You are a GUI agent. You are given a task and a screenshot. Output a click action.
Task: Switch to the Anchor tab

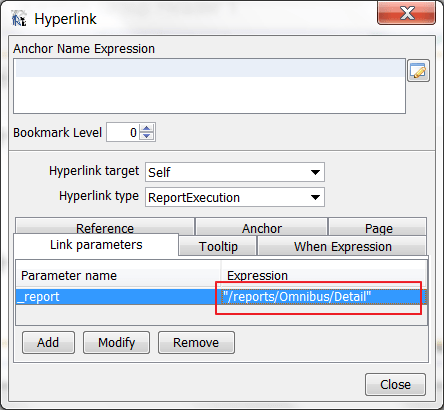262,227
